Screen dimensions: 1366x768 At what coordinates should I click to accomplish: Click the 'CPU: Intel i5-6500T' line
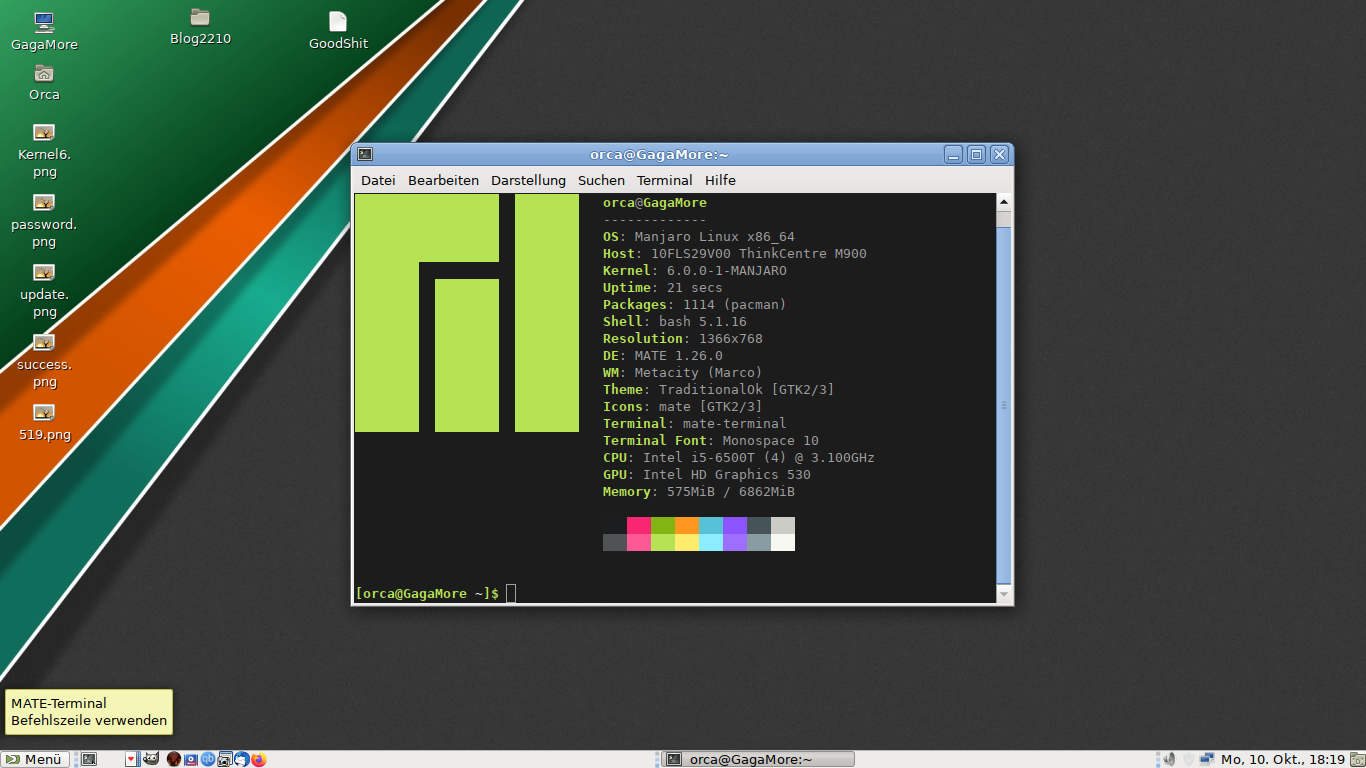tap(739, 458)
